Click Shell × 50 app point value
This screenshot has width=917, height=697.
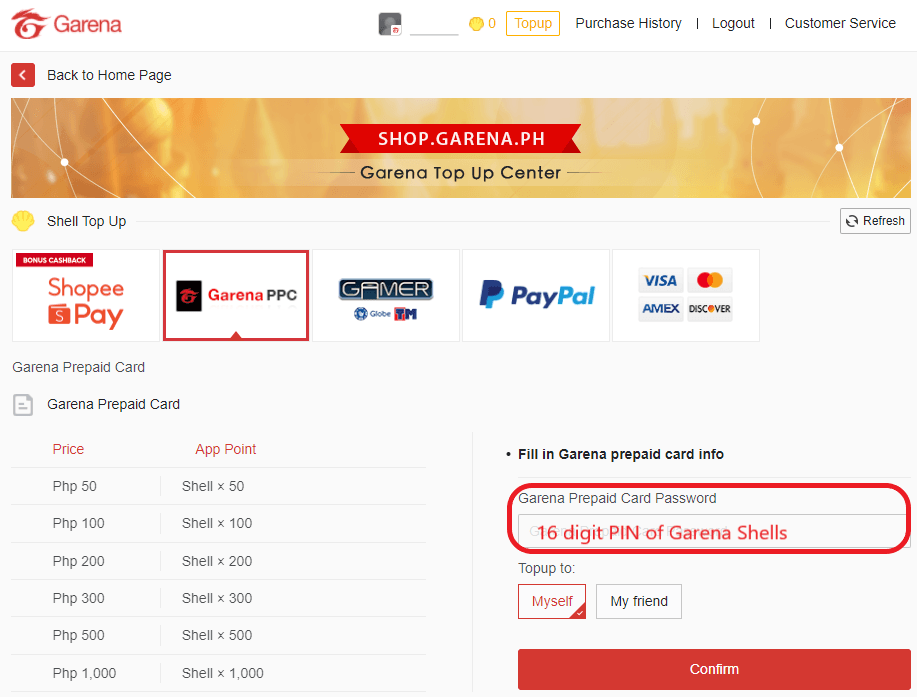tap(213, 486)
